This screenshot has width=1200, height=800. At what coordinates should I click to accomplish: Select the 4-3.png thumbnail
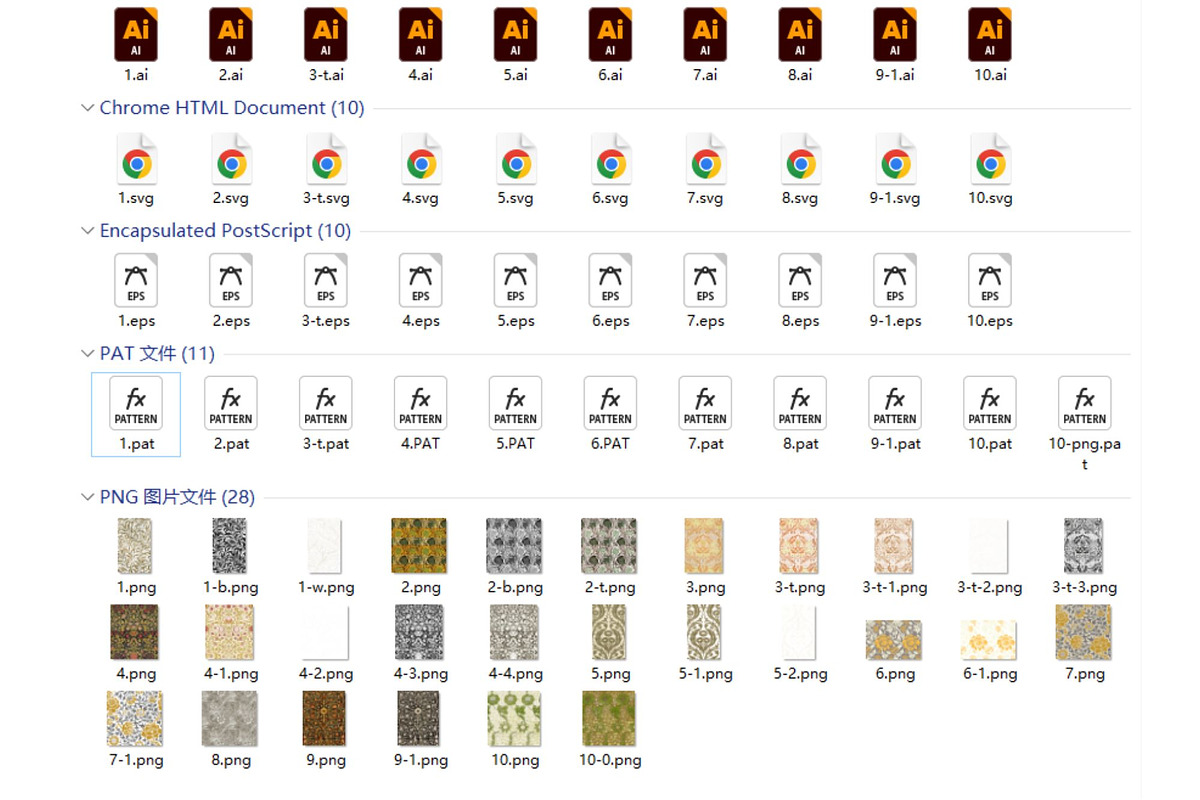[420, 632]
